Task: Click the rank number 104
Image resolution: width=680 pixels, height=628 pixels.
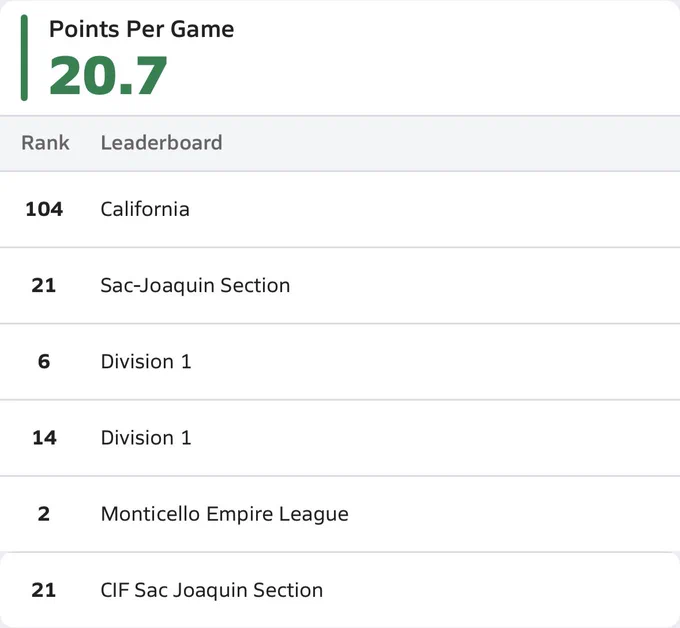Action: tap(44, 209)
